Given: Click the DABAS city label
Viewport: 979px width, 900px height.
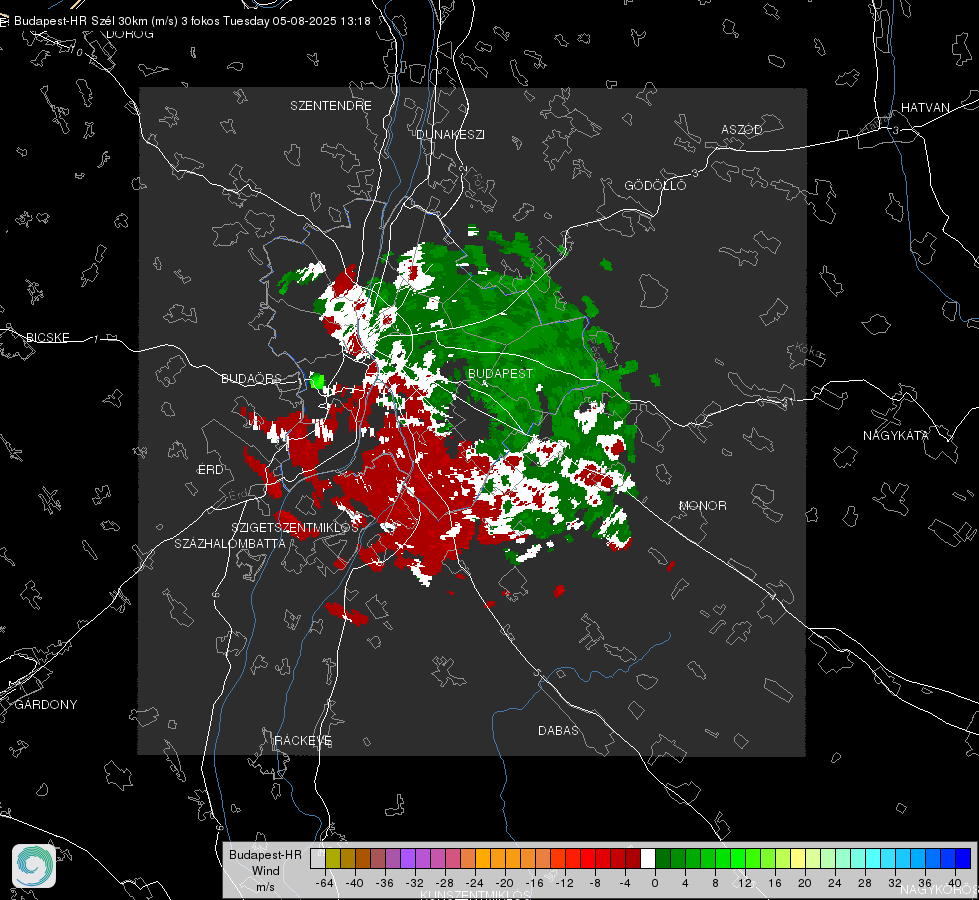Looking at the screenshot, I should [x=558, y=730].
